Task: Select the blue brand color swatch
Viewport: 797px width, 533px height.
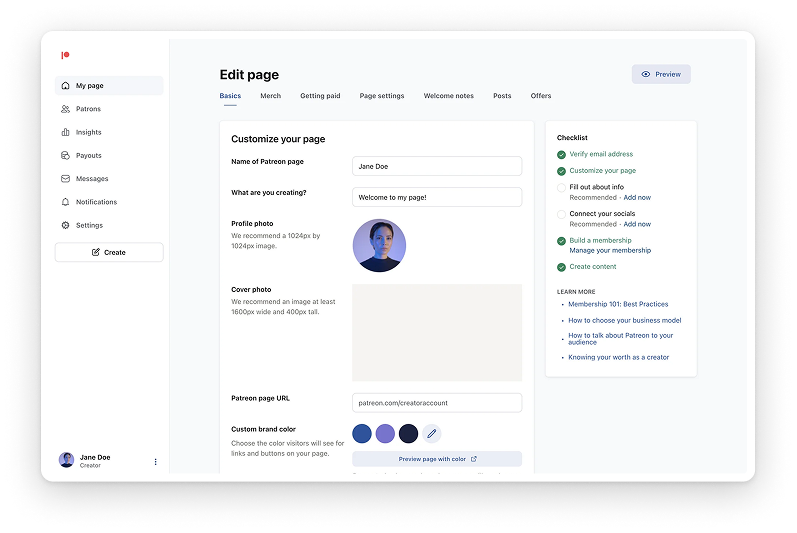Action: click(x=362, y=433)
